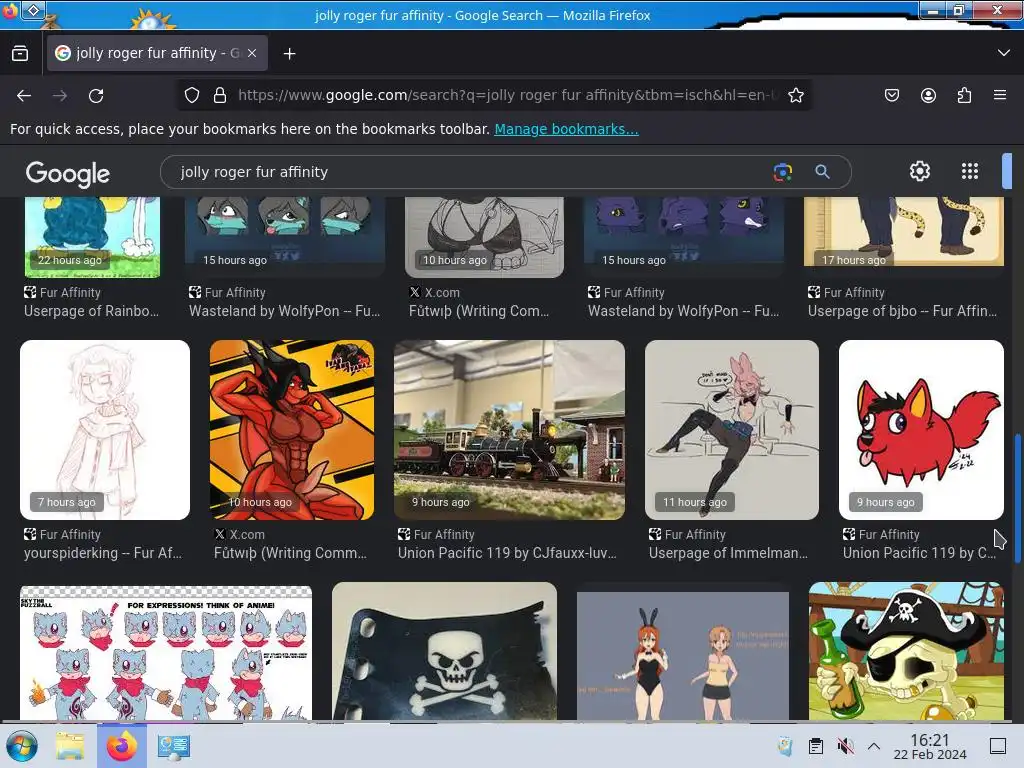Viewport: 1024px width, 768px height.
Task: Go back to previous page
Action: tap(24, 95)
